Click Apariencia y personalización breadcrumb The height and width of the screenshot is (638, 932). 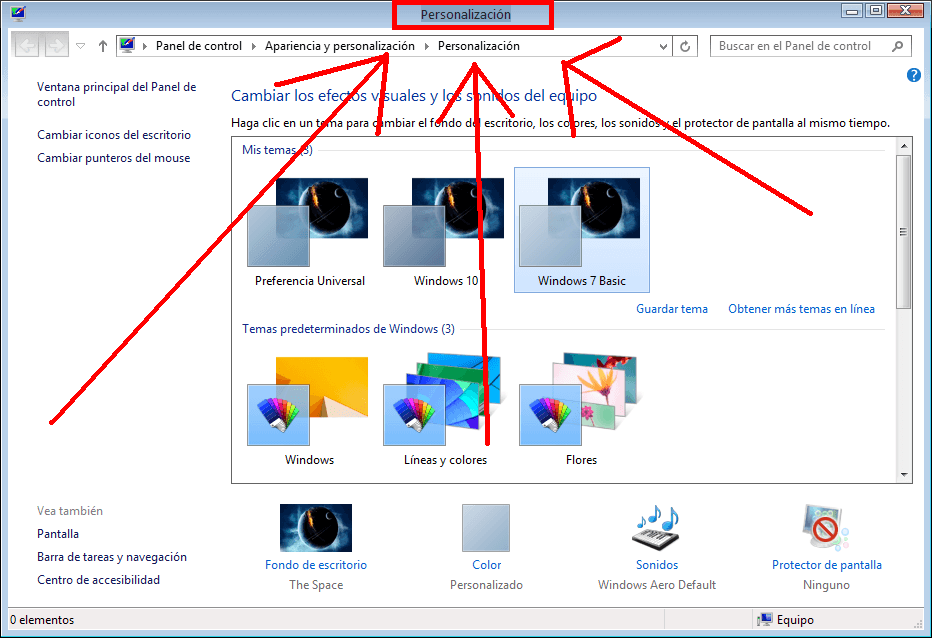point(339,46)
